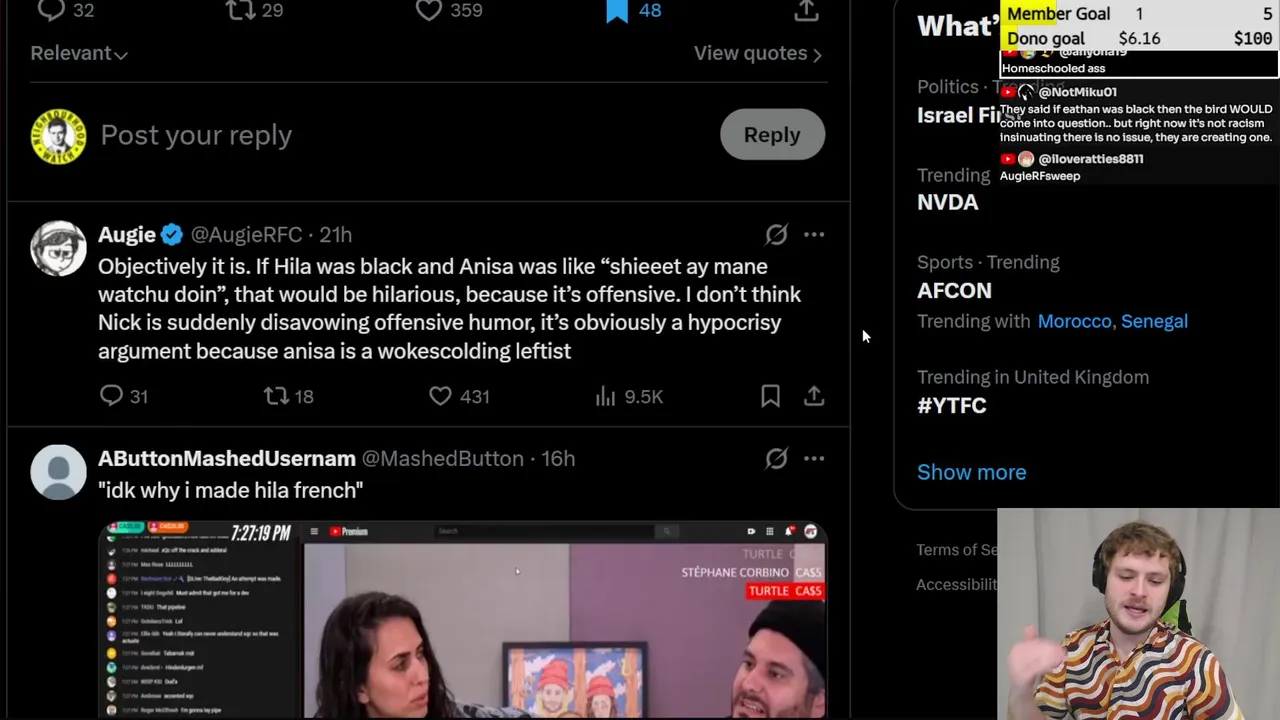Screen dimensions: 1280x720
Task: Open replies on Augie's post, 31 comments
Action: click(x=111, y=396)
